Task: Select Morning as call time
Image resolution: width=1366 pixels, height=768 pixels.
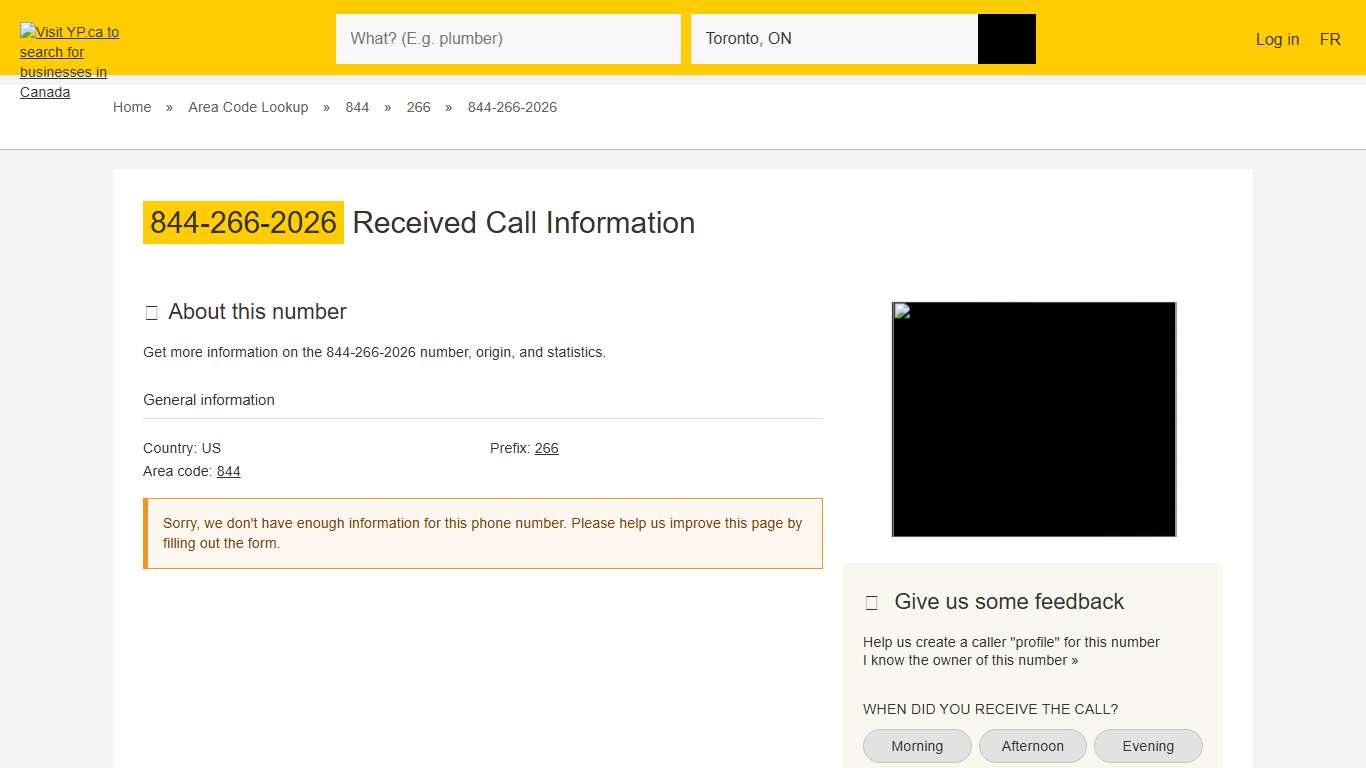Action: pyautogui.click(x=917, y=746)
